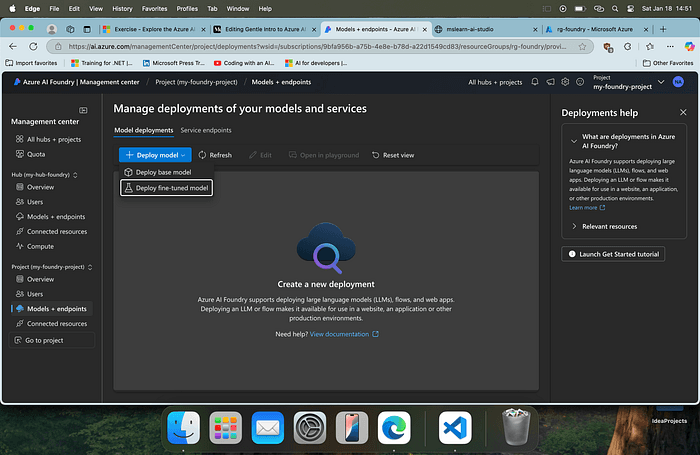Switch to Editing Gentle Intro to Azure tab
Viewport: 700px width, 455px height.
pyautogui.click(x=264, y=29)
